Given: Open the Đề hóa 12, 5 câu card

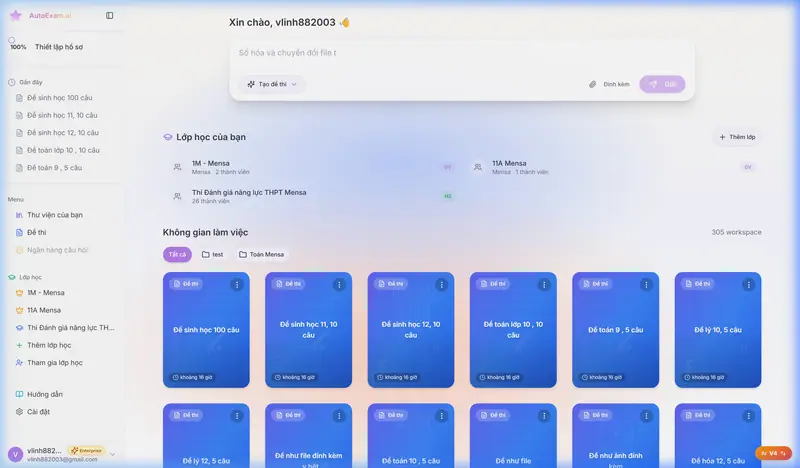Looking at the screenshot, I should (718, 436).
